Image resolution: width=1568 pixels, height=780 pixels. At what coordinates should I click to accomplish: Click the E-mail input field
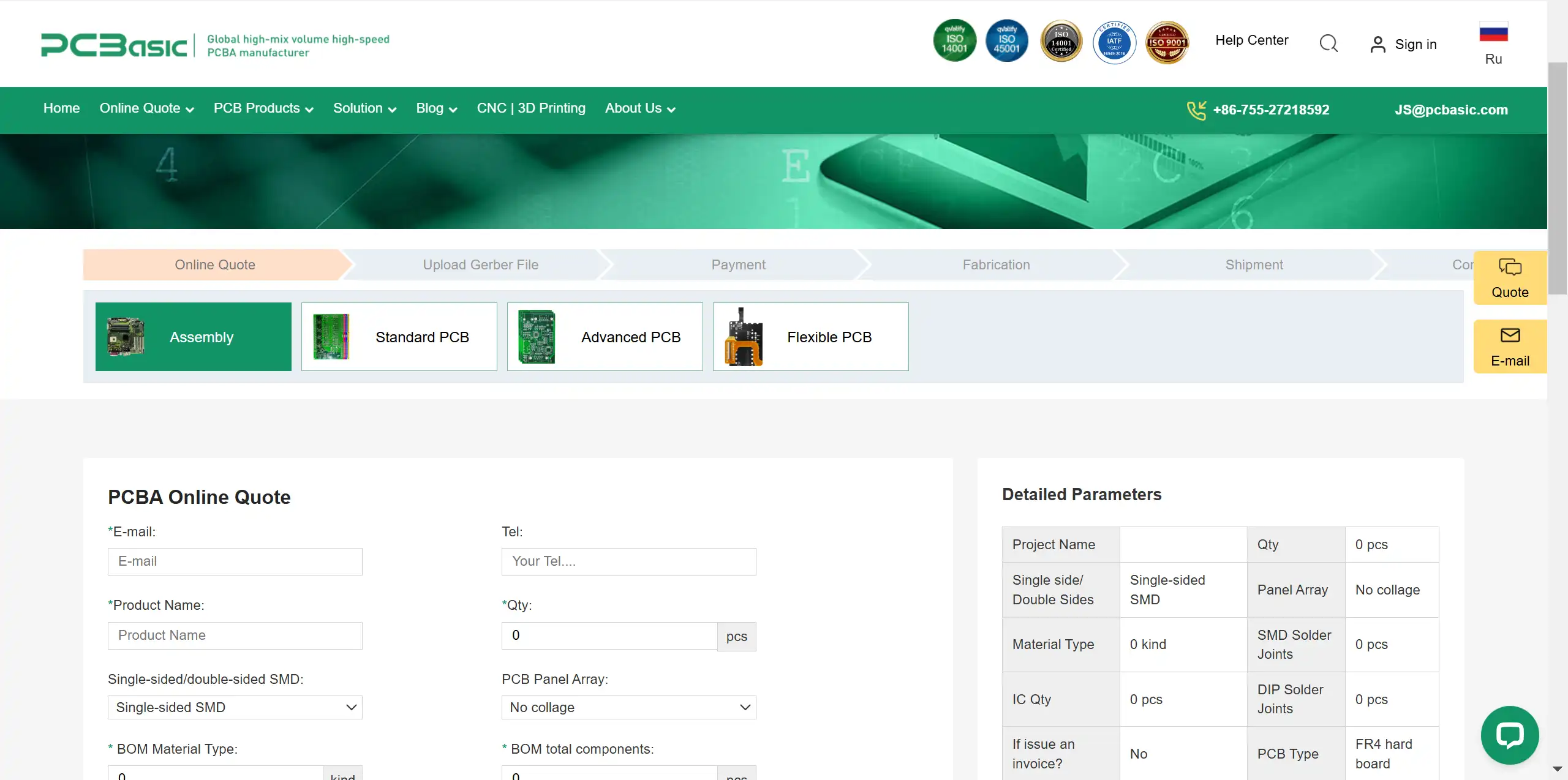[235, 561]
